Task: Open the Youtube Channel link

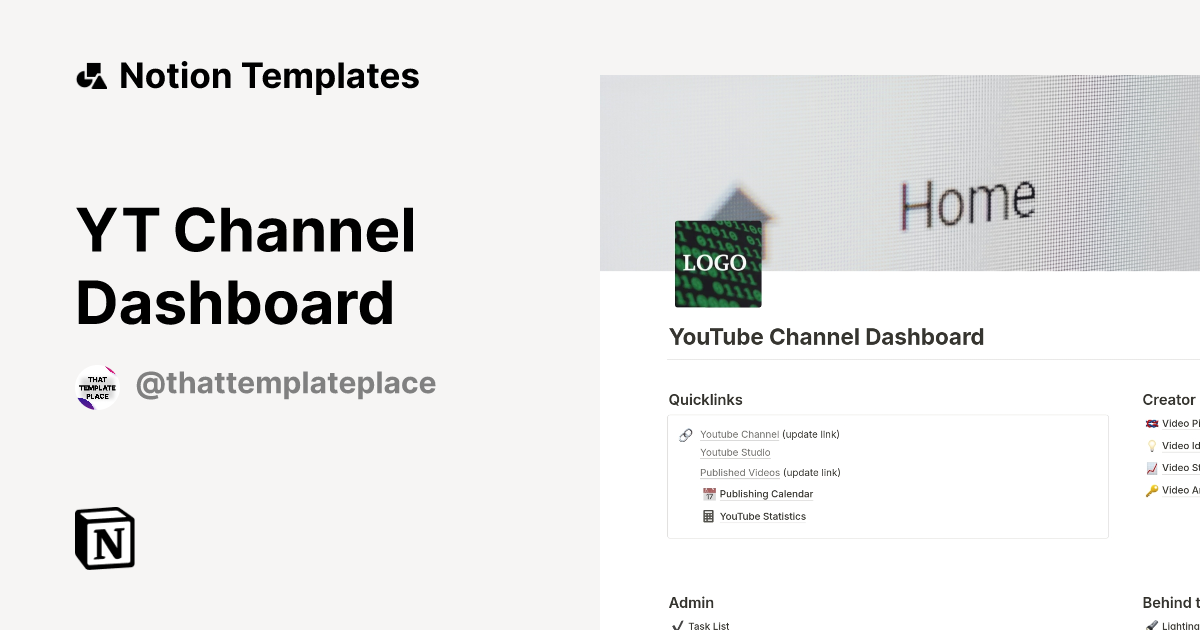Action: pyautogui.click(x=740, y=434)
